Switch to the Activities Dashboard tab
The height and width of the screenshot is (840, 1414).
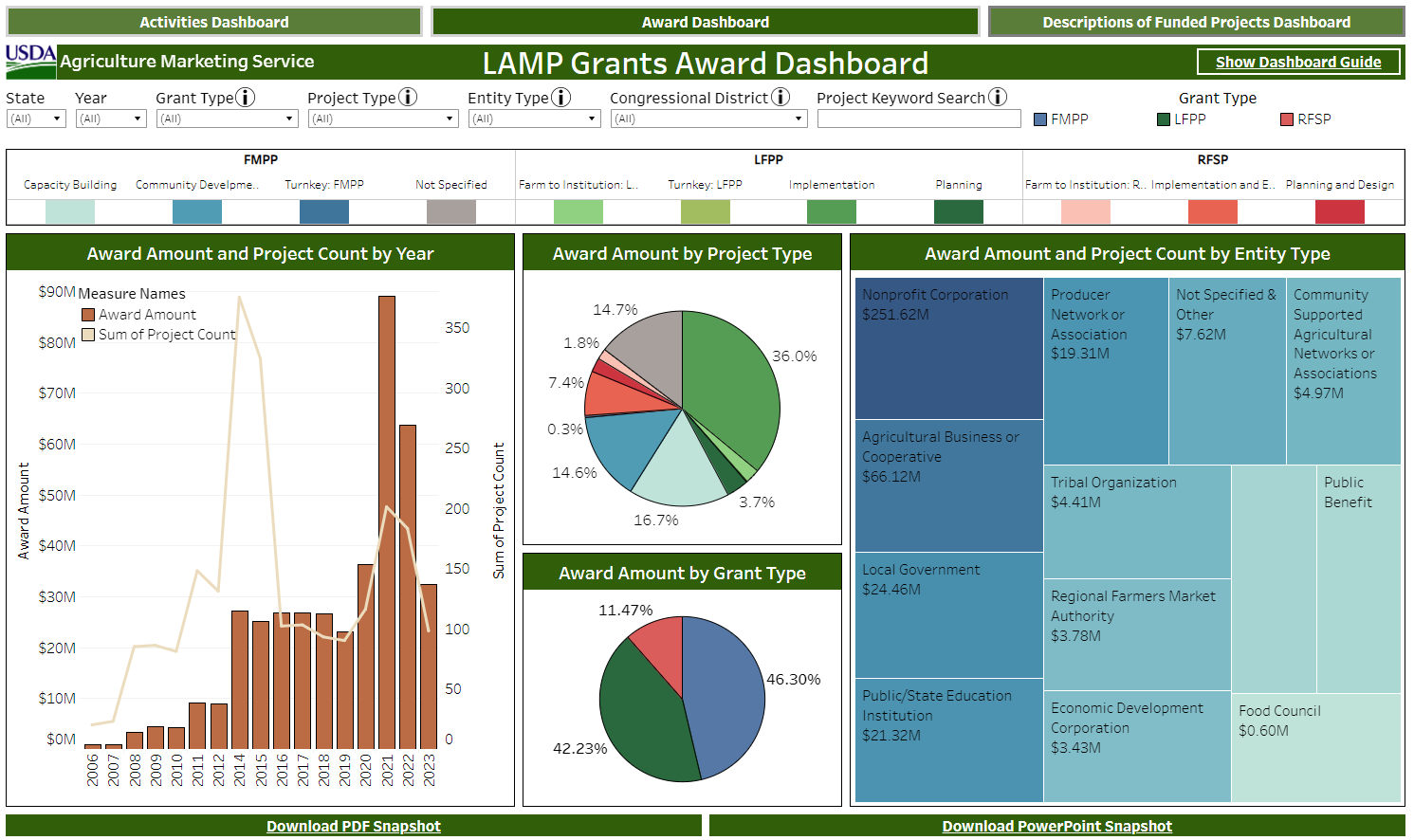214,22
